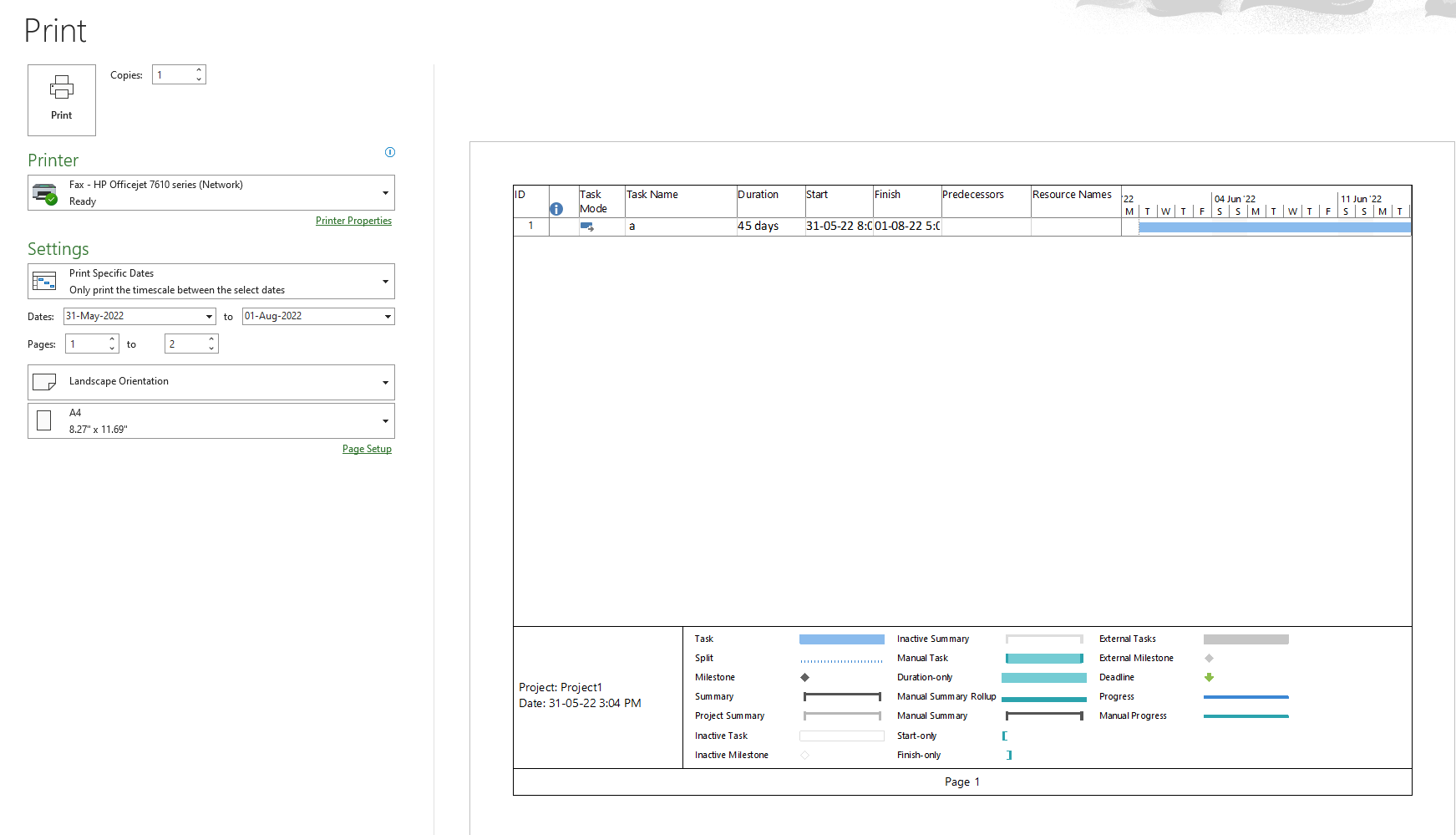The width and height of the screenshot is (1456, 835).
Task: Increase the Pages from value
Action: [x=112, y=339]
